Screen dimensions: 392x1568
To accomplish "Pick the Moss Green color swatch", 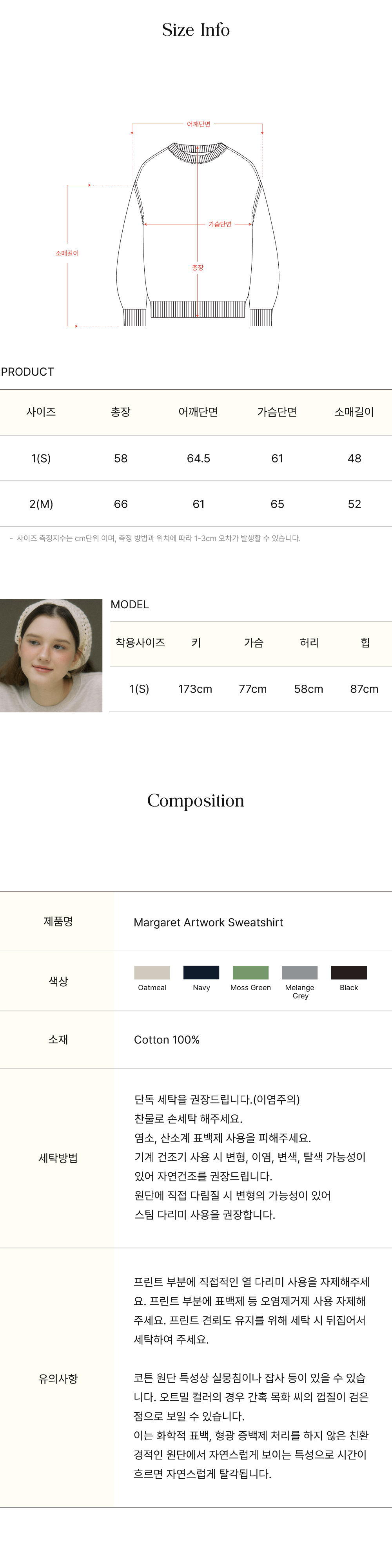I will tap(250, 972).
